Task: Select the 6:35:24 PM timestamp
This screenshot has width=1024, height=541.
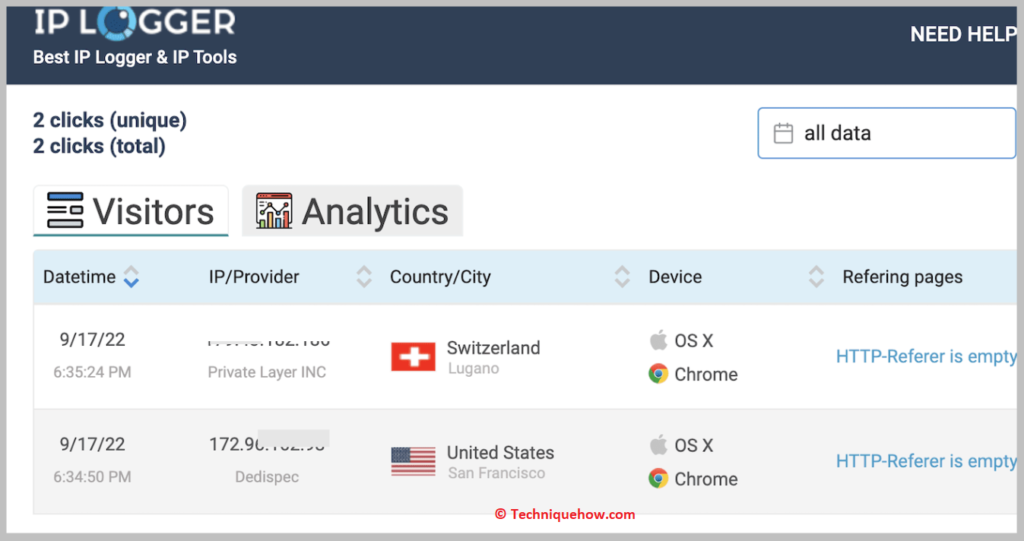Action: coord(92,372)
